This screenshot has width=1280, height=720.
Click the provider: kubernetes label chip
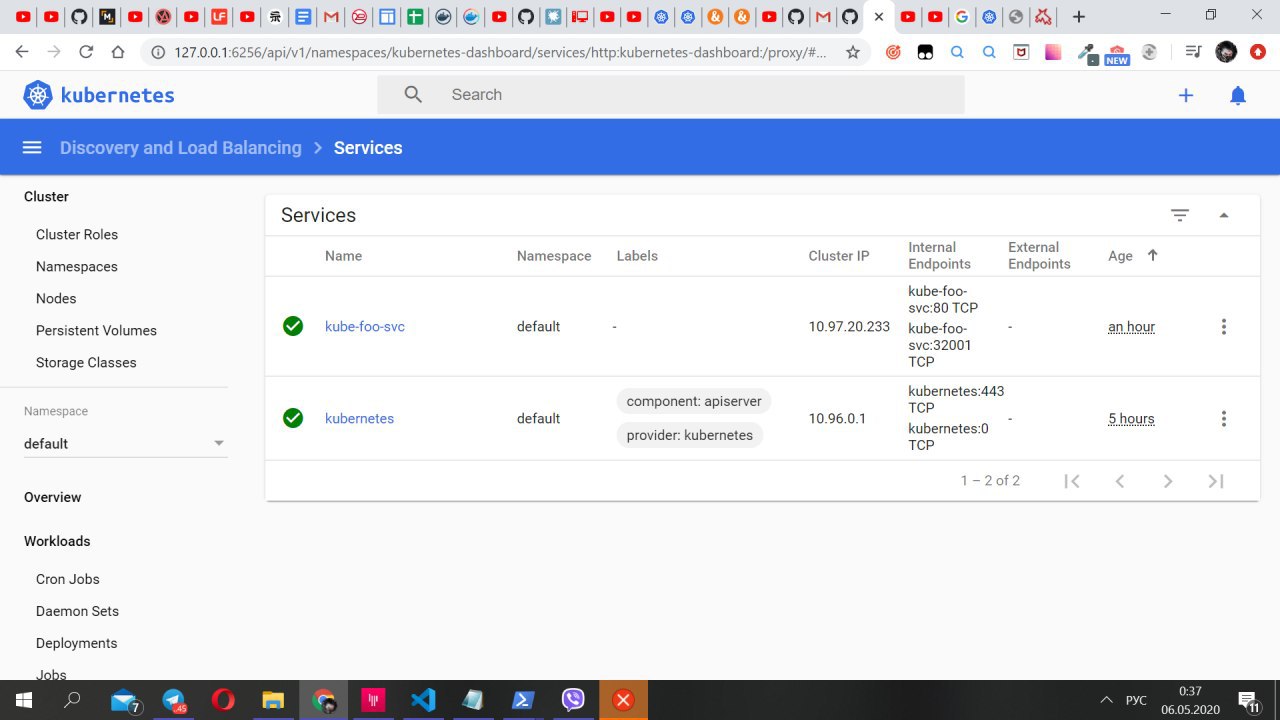[x=690, y=435]
